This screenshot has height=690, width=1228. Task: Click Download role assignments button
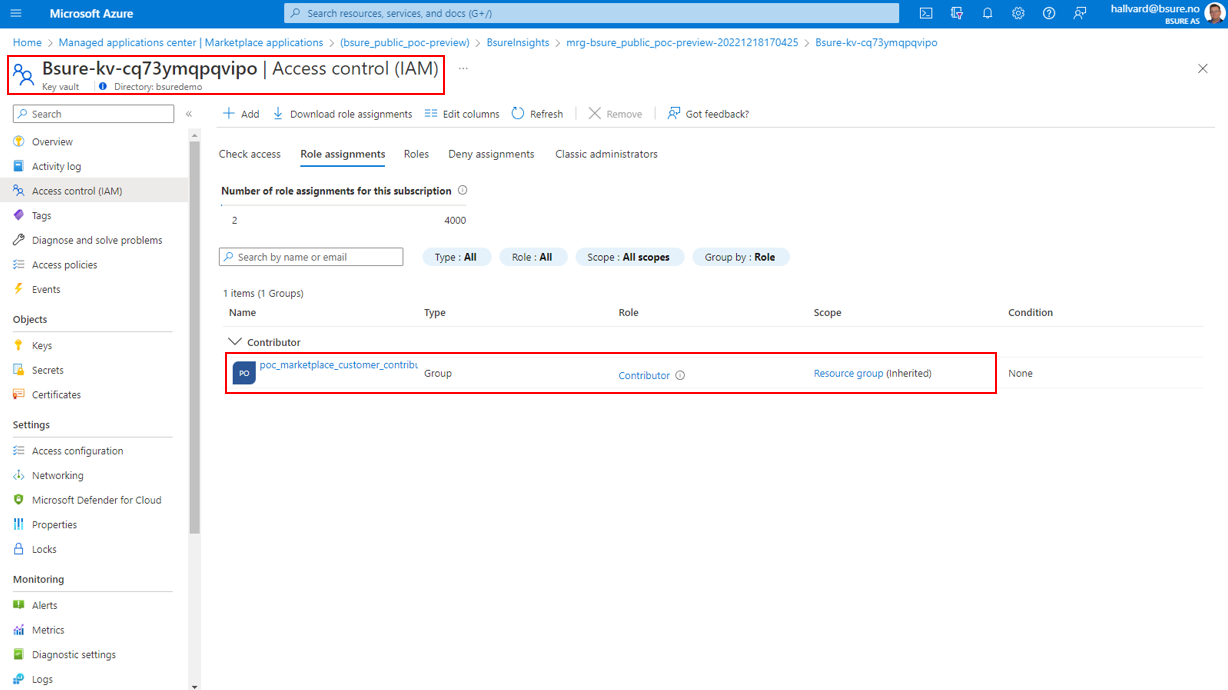342,114
